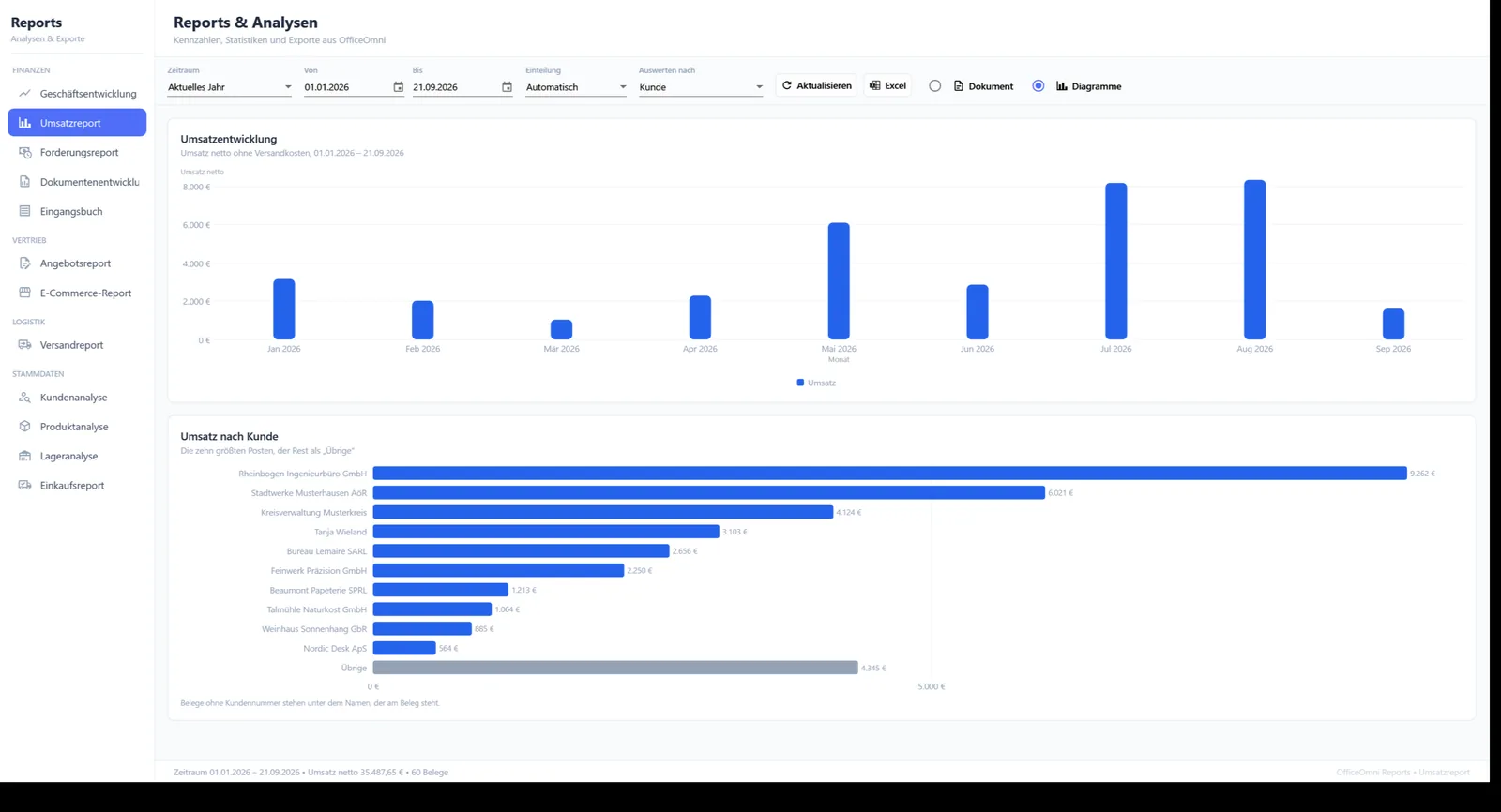
Task: Navigate to Versandreport in sidebar
Action: pos(77,345)
